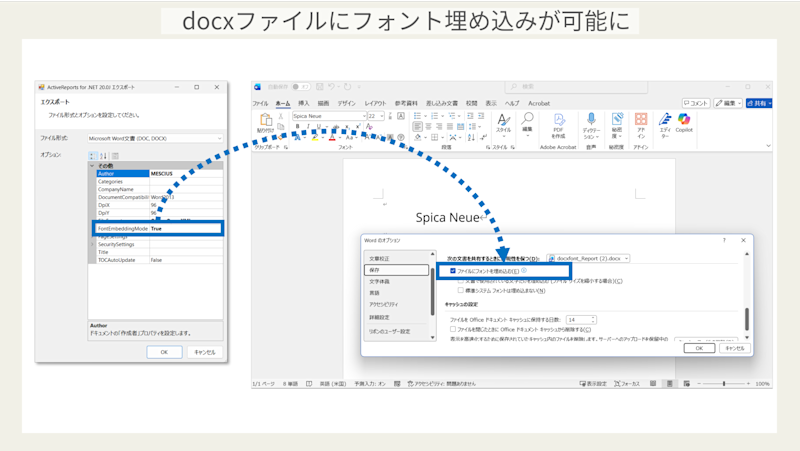This screenshot has width=800, height=451.
Task: Click the Create PDF Acrobat icon
Action: coord(559,119)
